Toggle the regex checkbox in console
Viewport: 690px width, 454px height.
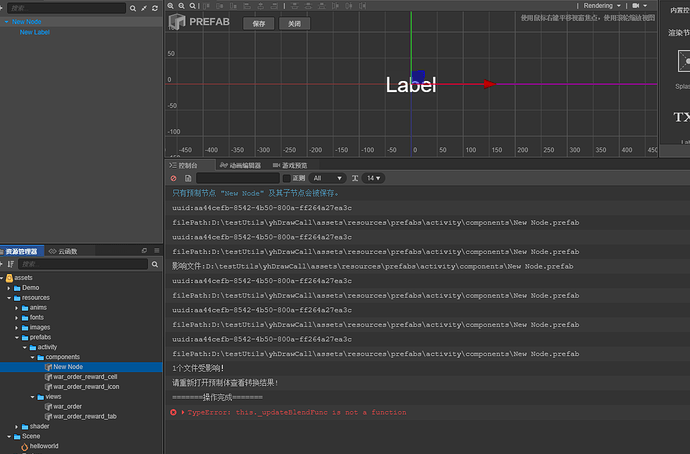pyautogui.click(x=287, y=178)
